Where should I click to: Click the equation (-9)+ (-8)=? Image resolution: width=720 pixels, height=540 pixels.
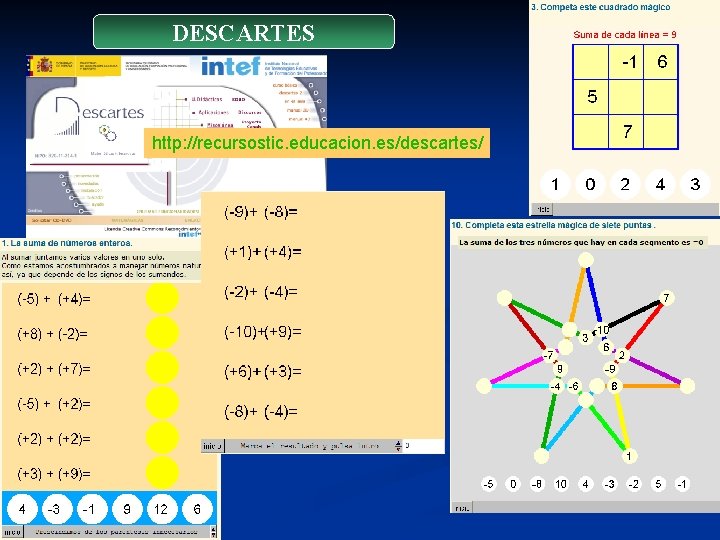261,212
